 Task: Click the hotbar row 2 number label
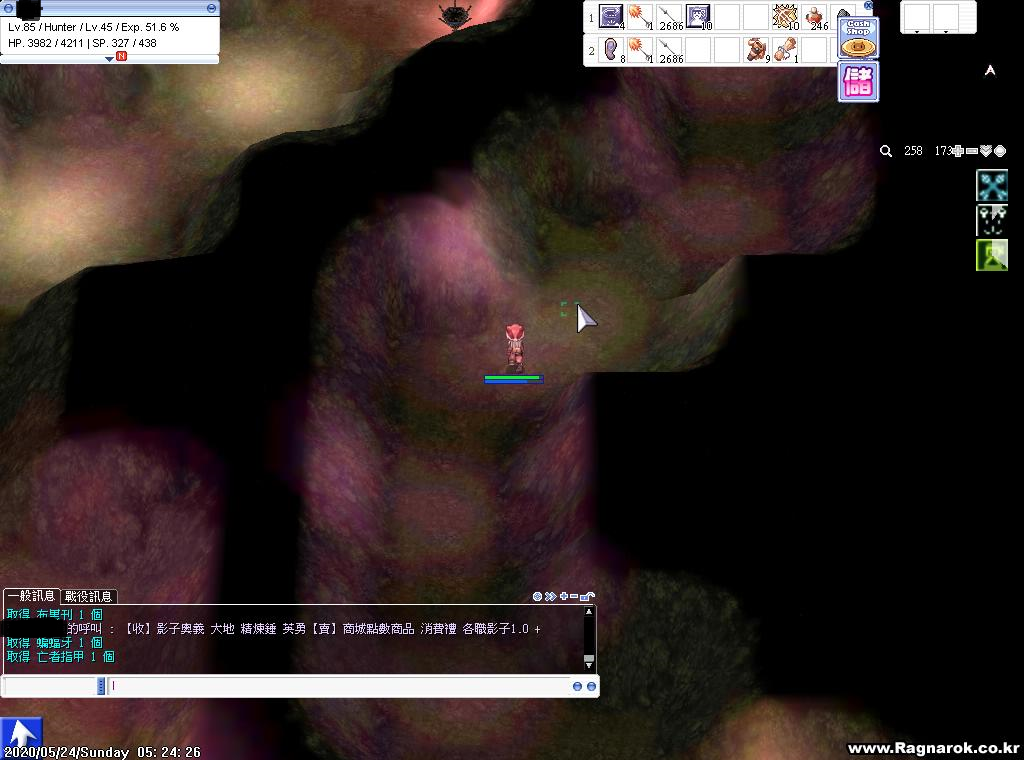tap(591, 50)
